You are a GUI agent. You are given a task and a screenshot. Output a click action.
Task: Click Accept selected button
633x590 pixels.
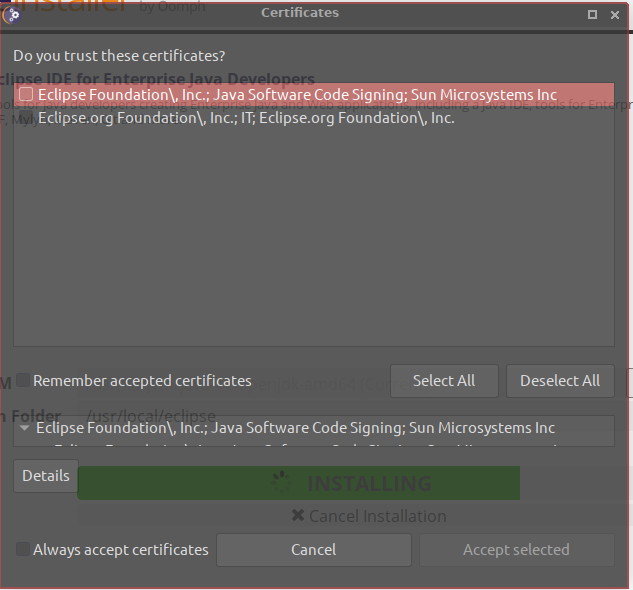point(517,550)
